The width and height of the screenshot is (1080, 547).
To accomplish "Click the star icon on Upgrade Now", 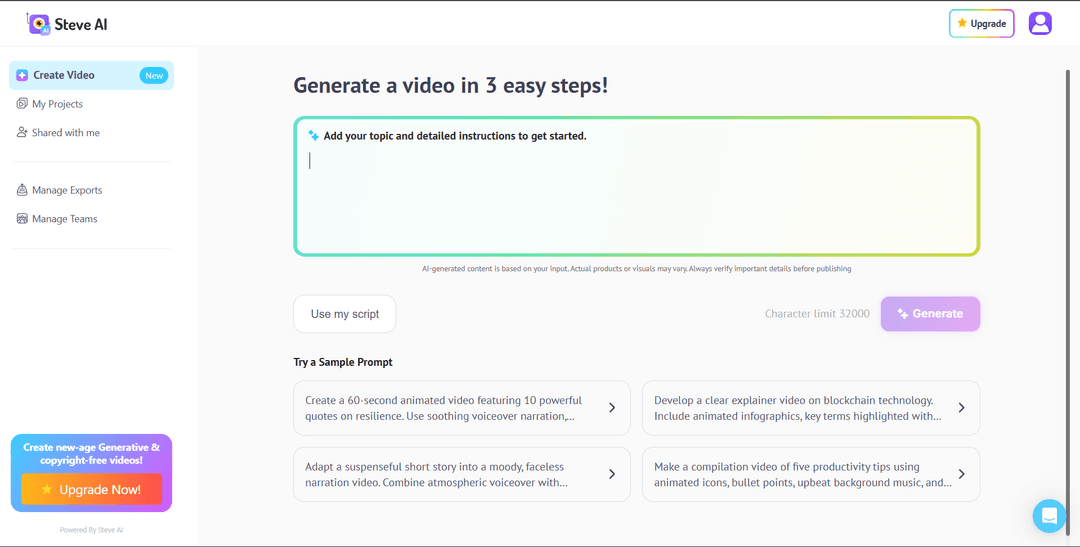I will click(47, 489).
